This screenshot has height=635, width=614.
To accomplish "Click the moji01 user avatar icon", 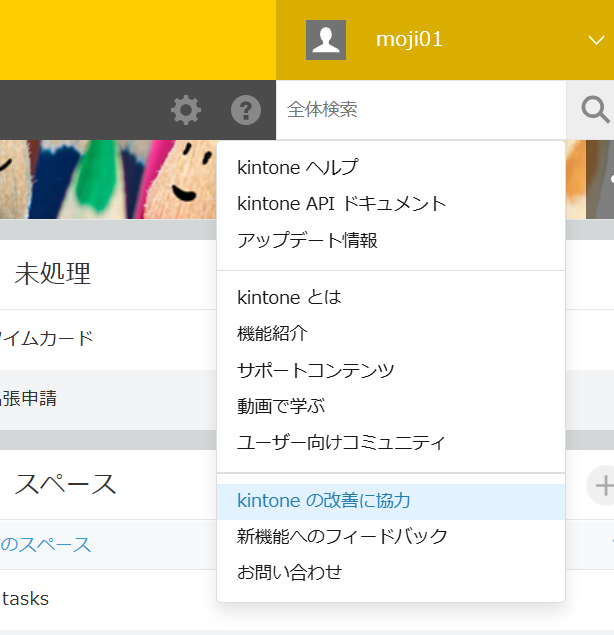I will (x=326, y=40).
